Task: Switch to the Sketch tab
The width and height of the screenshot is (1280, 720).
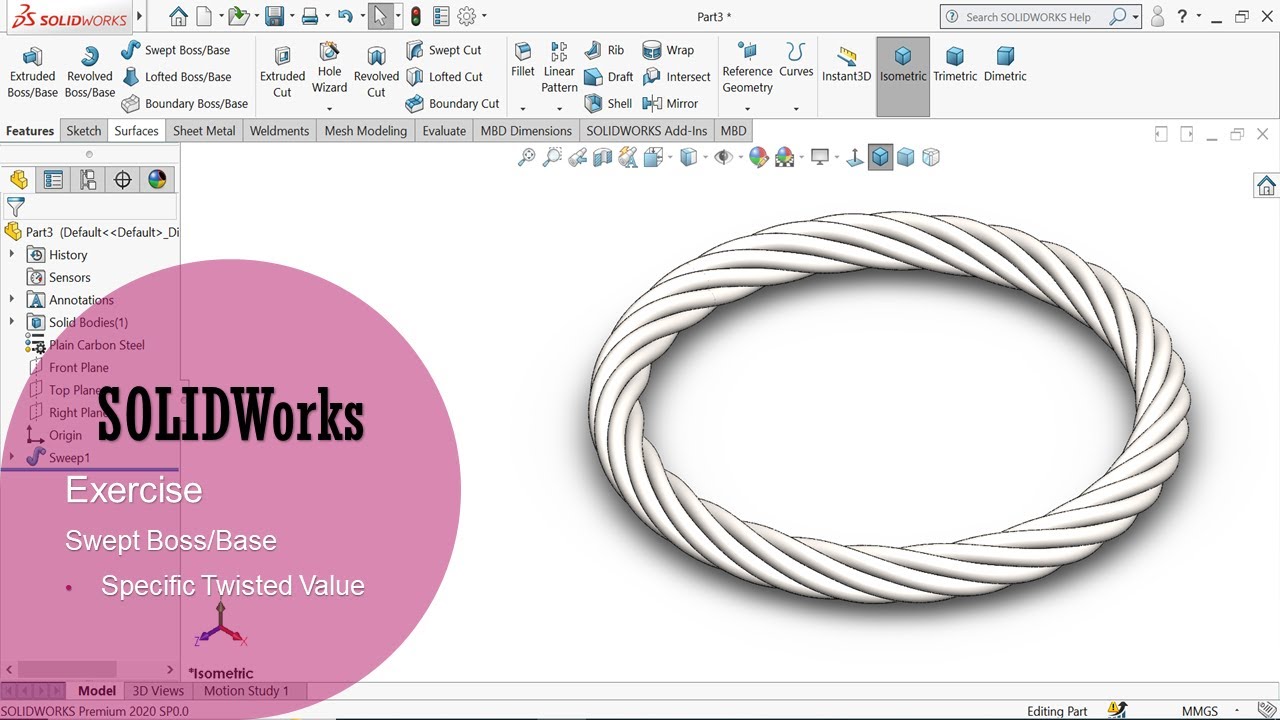Action: 84,131
